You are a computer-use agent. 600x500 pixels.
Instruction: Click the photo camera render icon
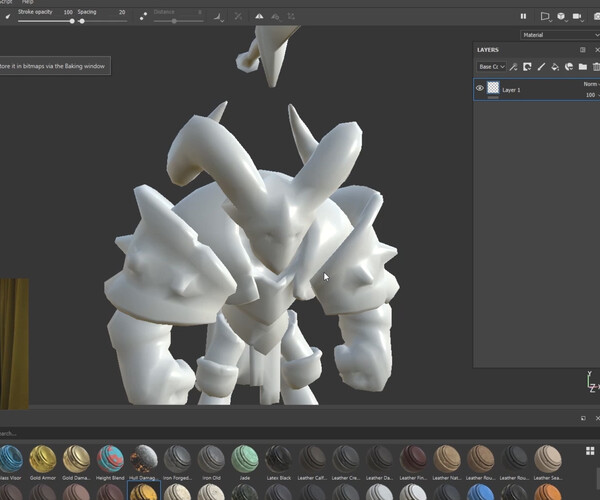pyautogui.click(x=596, y=16)
